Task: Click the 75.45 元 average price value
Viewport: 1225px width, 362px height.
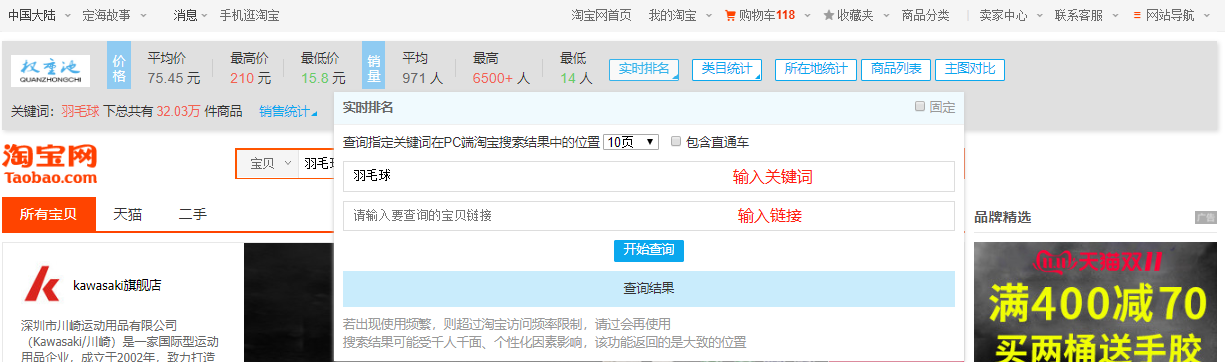Action: 174,77
